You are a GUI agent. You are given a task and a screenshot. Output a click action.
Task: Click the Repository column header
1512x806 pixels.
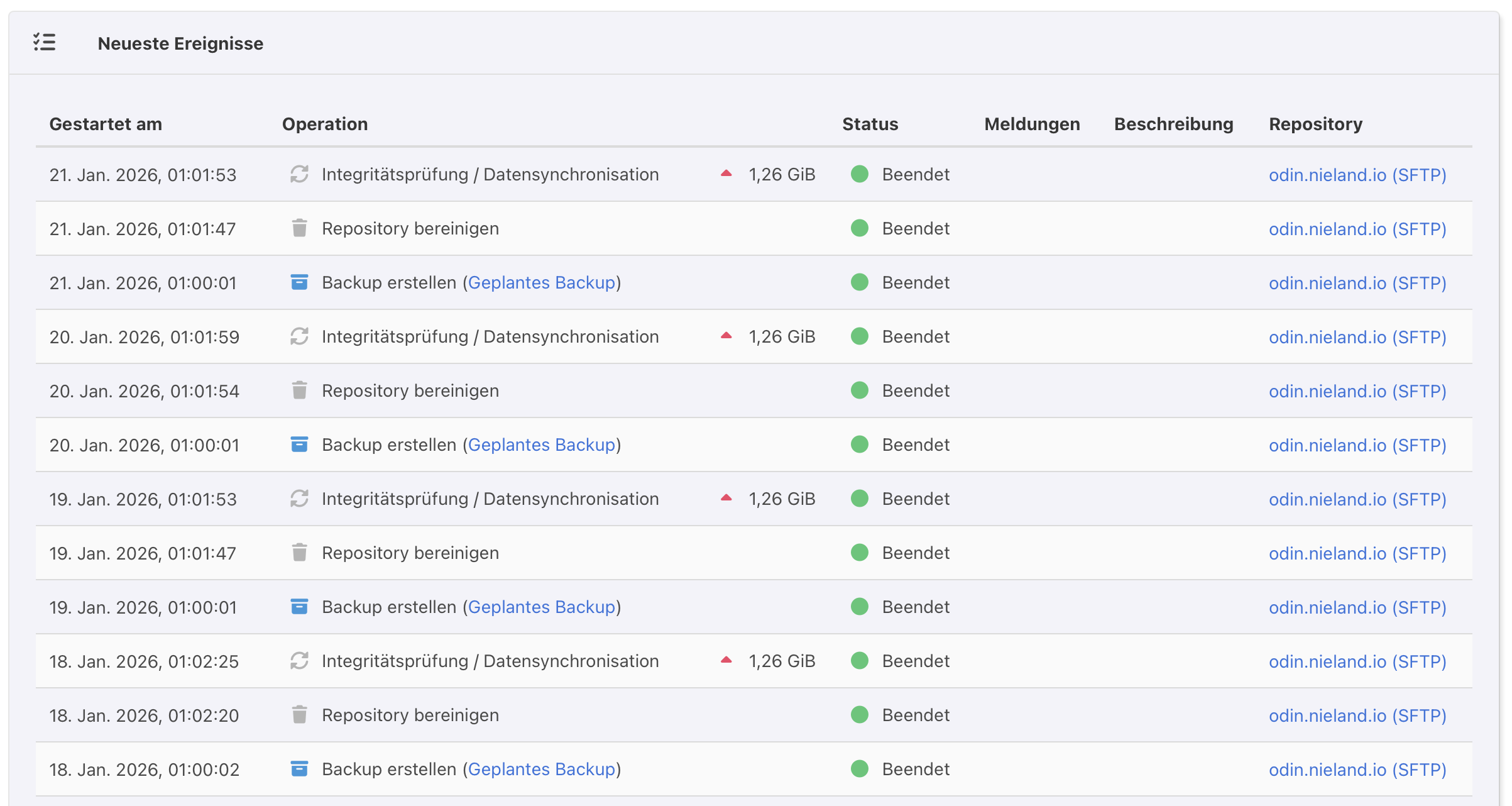pos(1315,124)
